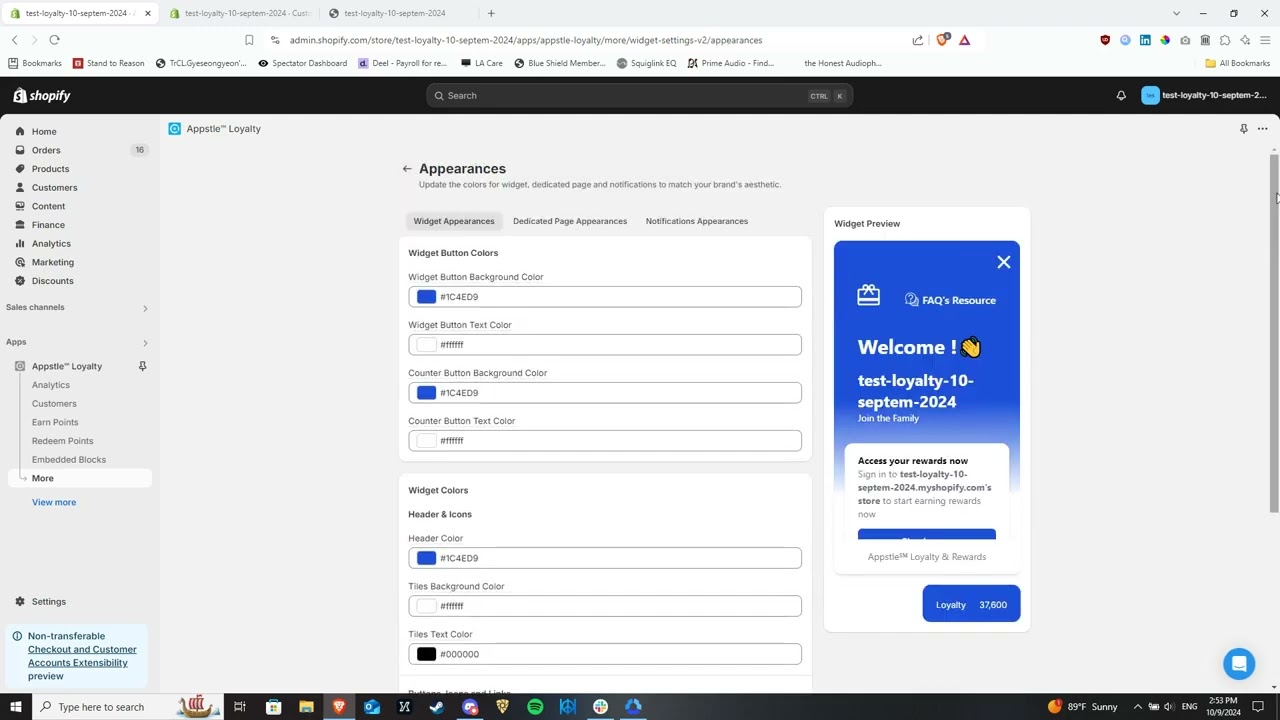Screen dimensions: 1280x720
Task: Click the Marketing icon in the sidebar
Action: (20, 262)
